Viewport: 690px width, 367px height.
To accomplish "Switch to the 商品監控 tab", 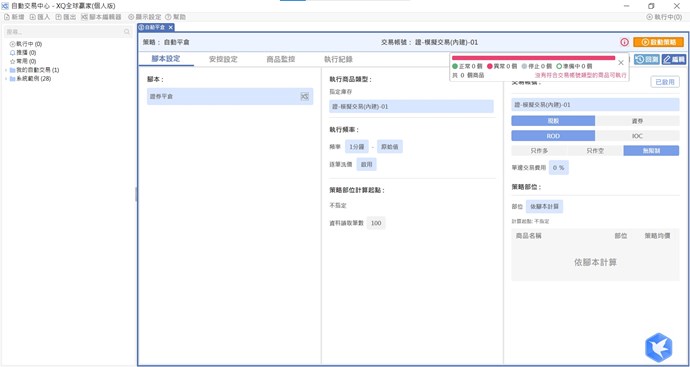I will coord(281,59).
